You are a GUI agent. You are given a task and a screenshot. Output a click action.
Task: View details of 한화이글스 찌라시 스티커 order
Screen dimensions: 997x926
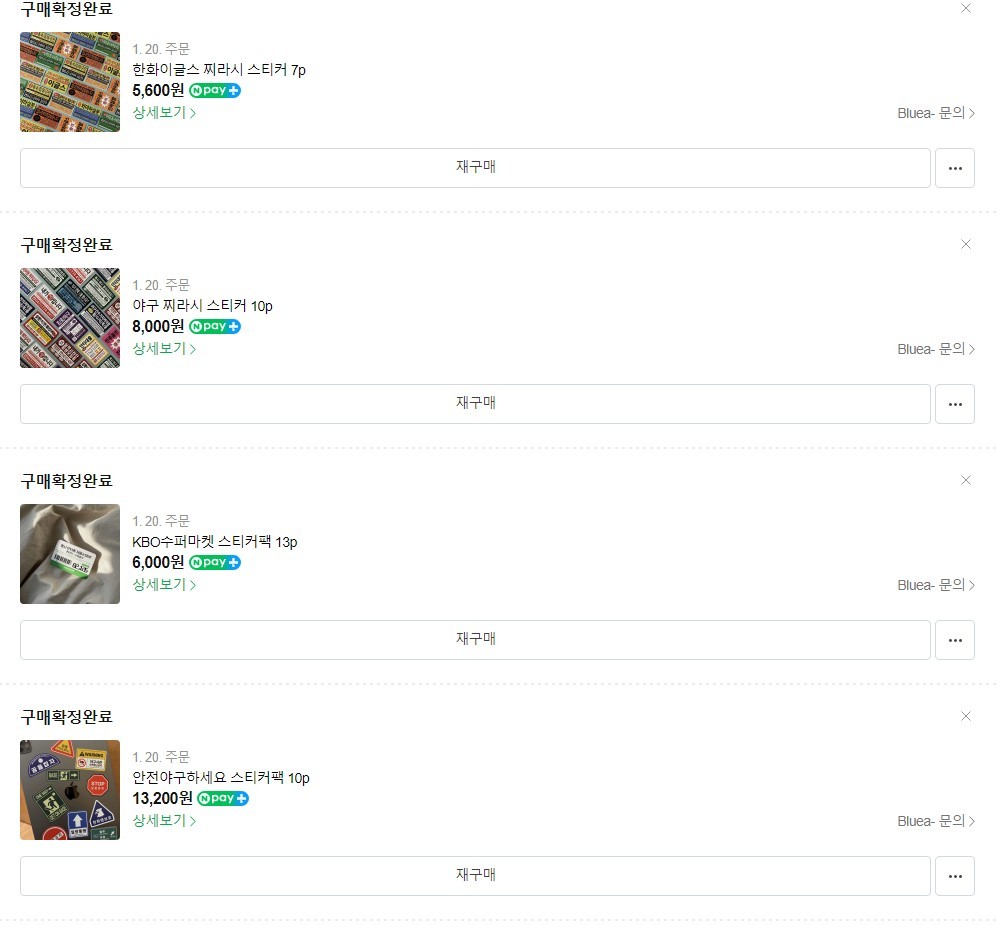point(164,113)
